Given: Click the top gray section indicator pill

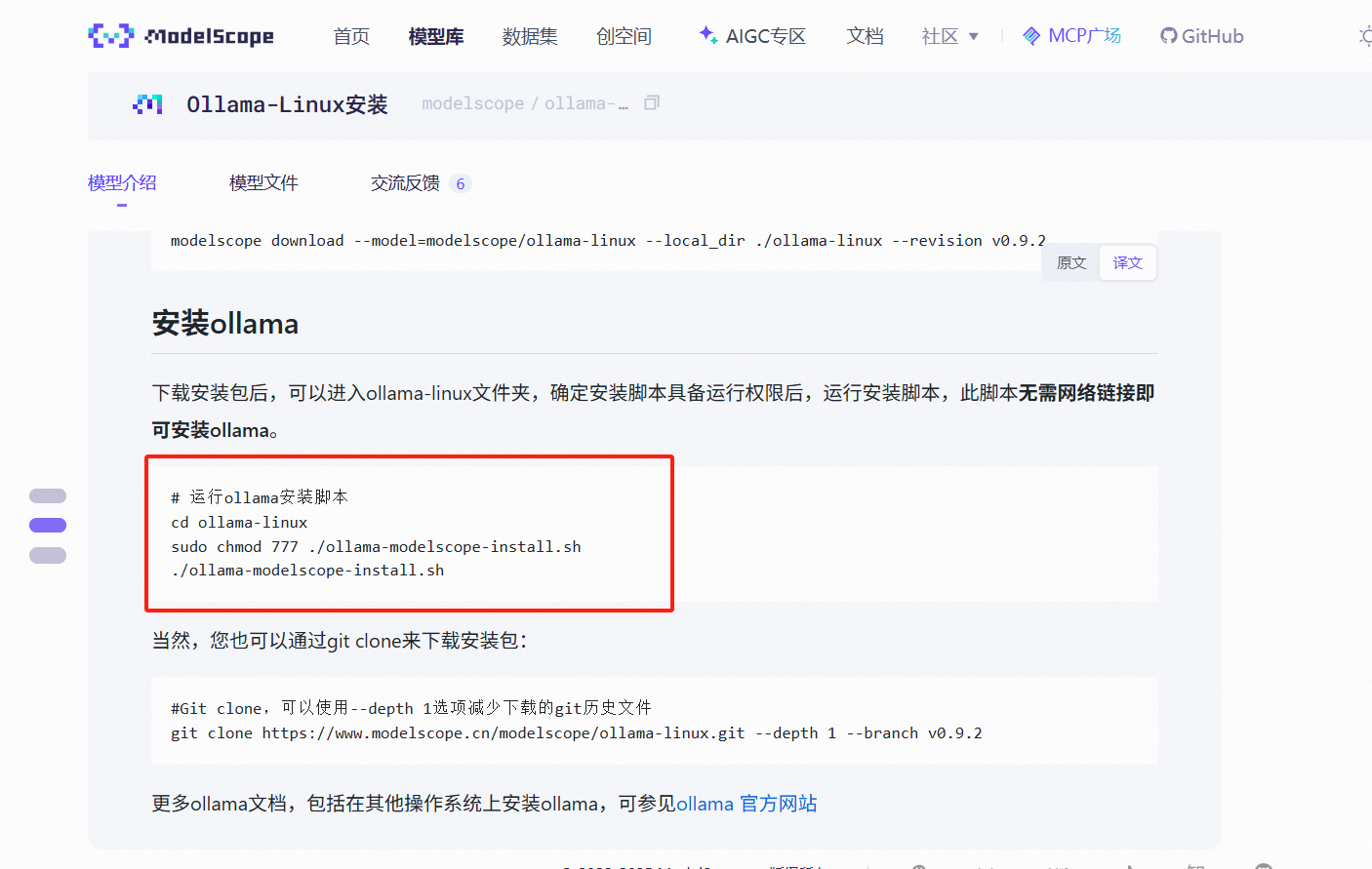Looking at the screenshot, I should click(x=48, y=495).
